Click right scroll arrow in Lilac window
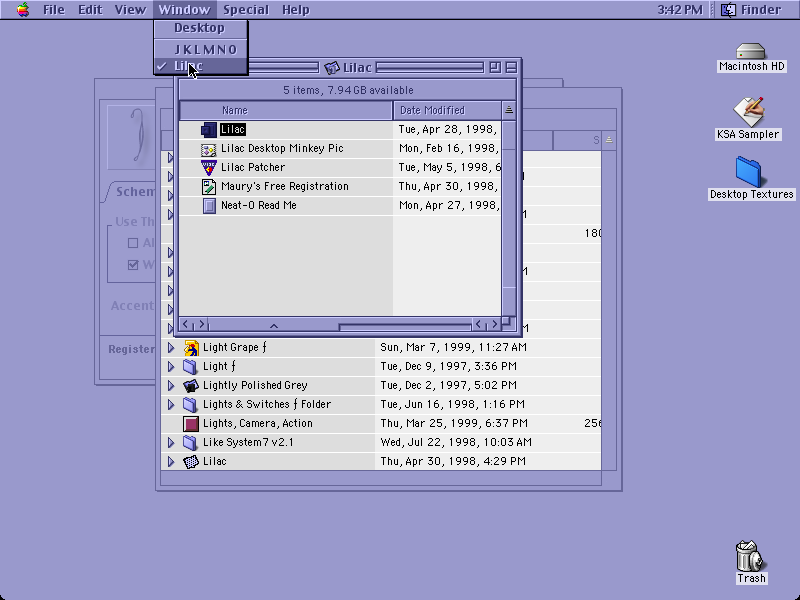The width and height of the screenshot is (800, 600). pos(494,324)
